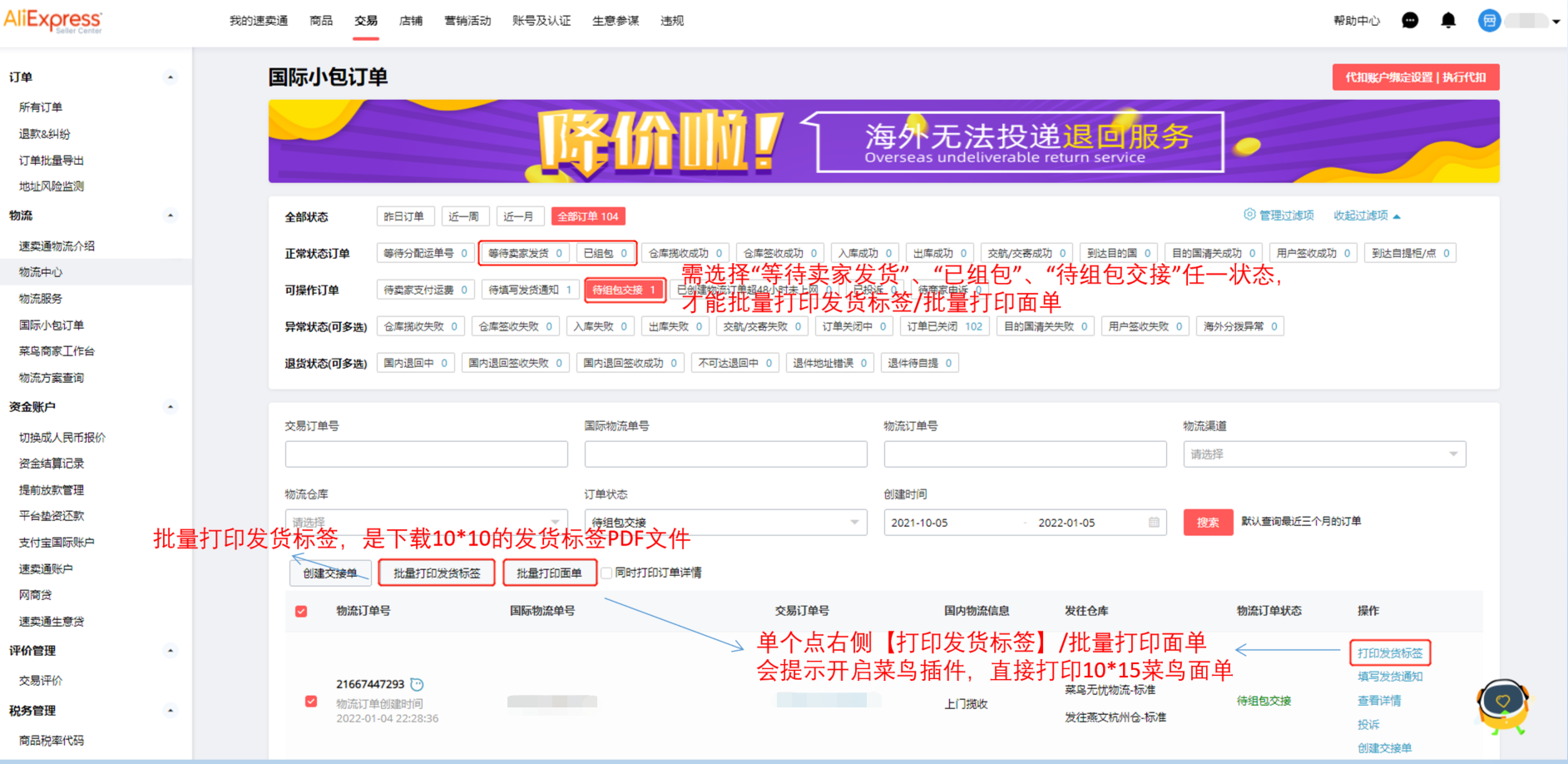Click the 降价啦 promotional banner
The image size is (1568, 764).
pos(883,141)
